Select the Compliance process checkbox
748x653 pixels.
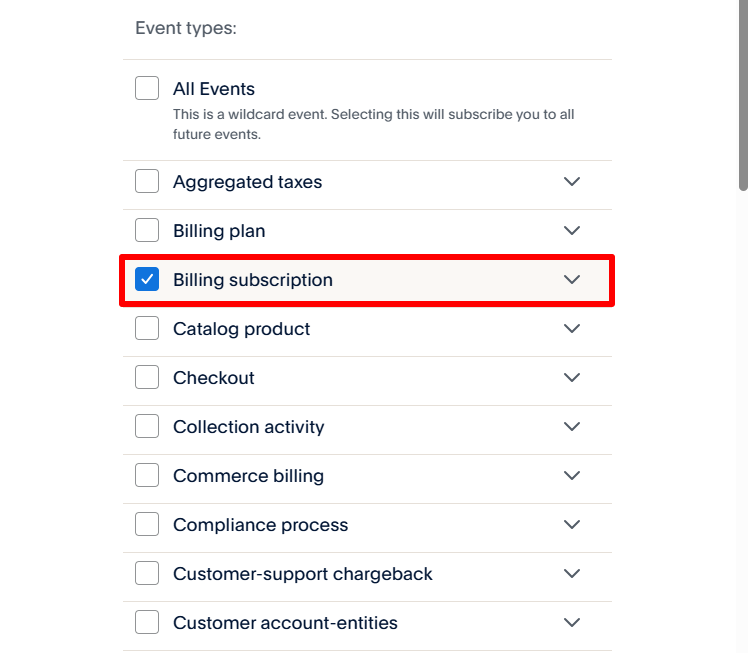tap(147, 524)
